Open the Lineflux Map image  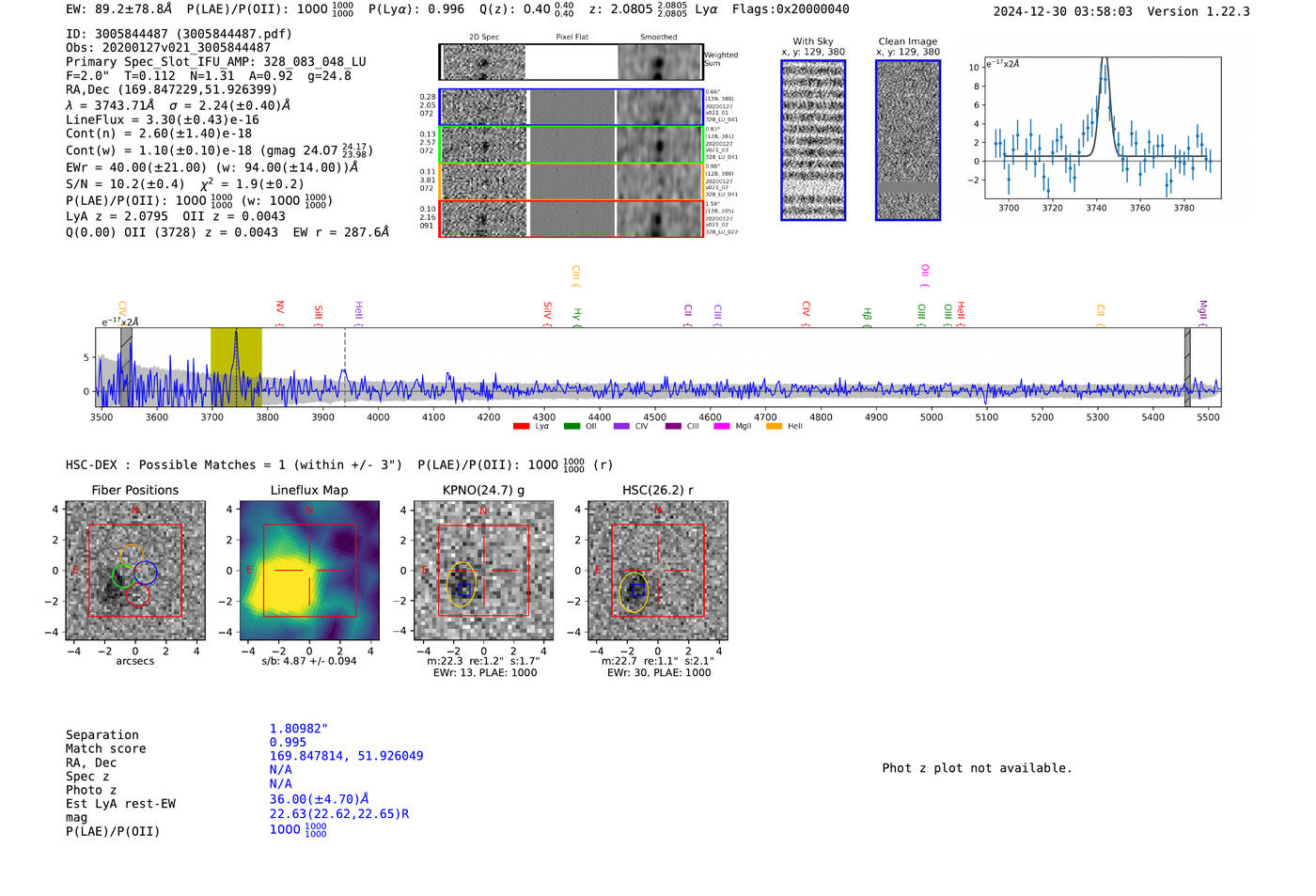pos(309,571)
